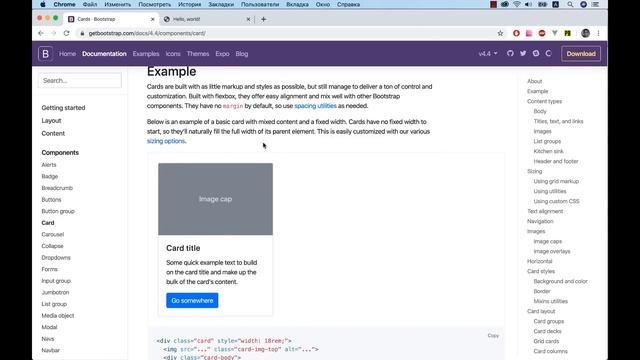Open the Файл menu
The image size is (640, 360).
[x=90, y=4]
